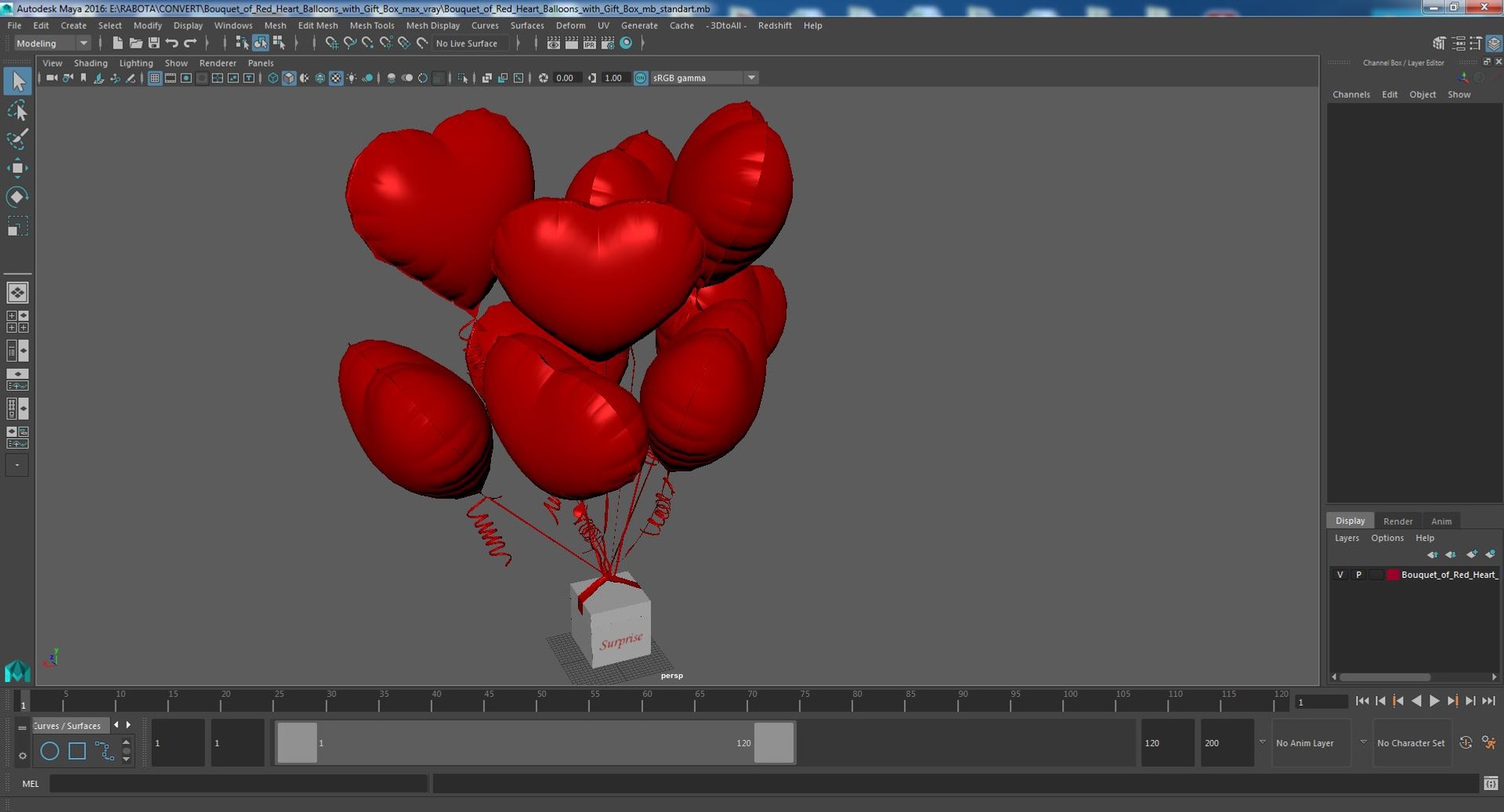The image size is (1504, 812).
Task: Create a NURBS square from shelf
Action: 77,751
